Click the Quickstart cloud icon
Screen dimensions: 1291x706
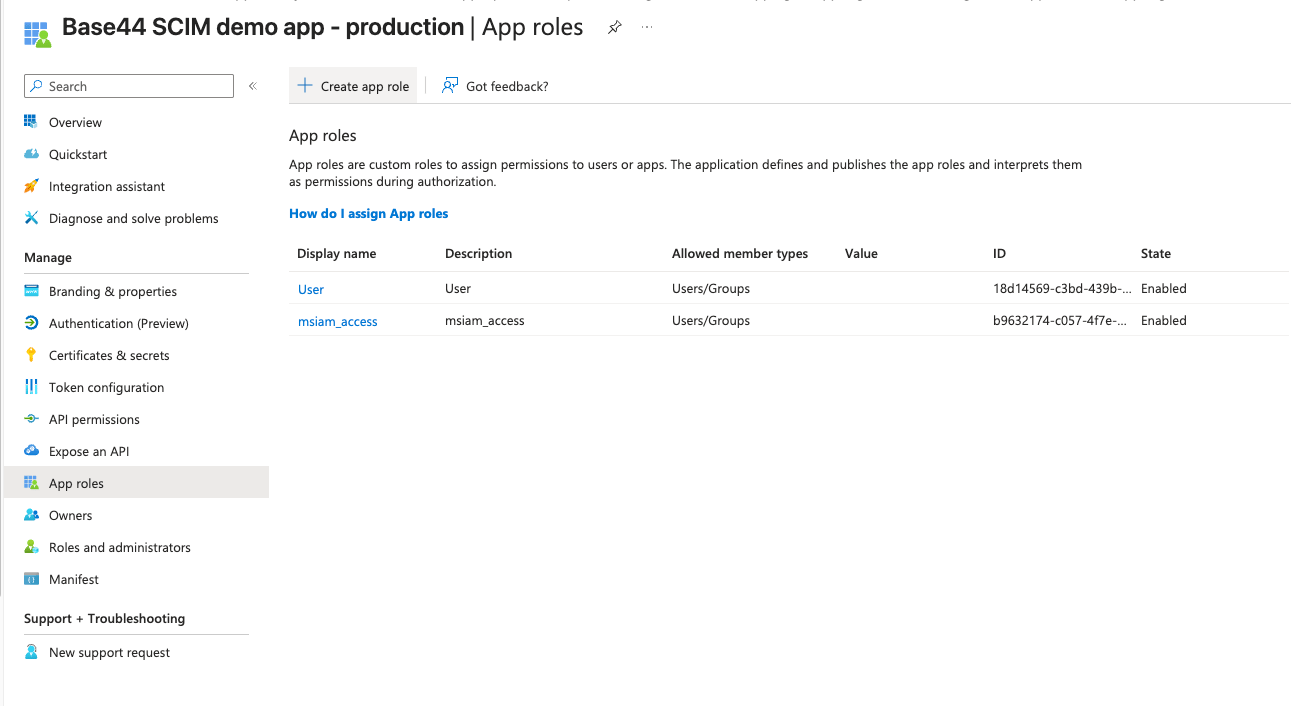click(x=31, y=154)
